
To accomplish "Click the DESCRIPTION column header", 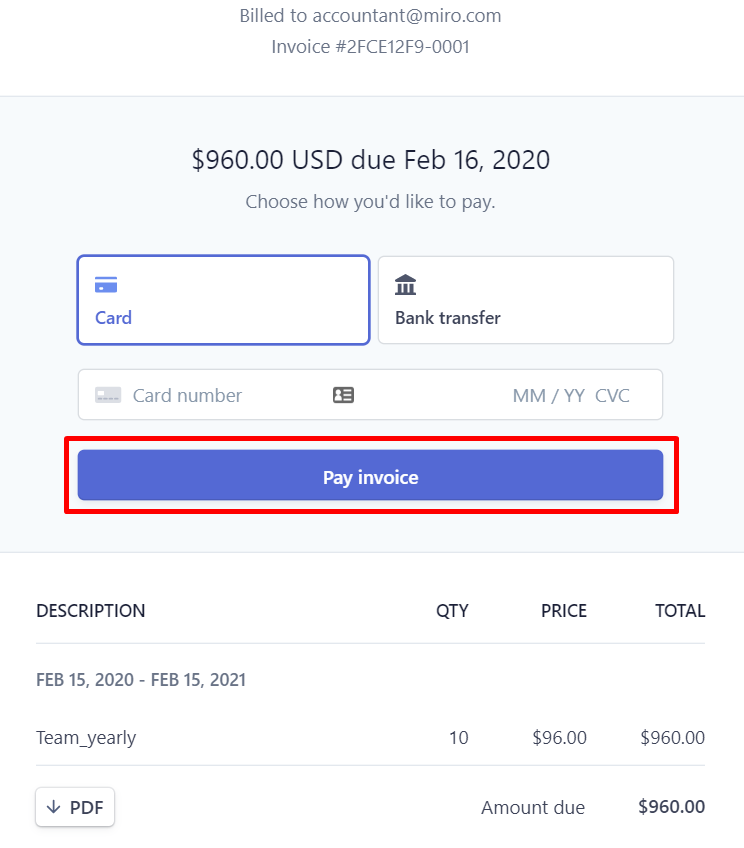I will [x=91, y=611].
